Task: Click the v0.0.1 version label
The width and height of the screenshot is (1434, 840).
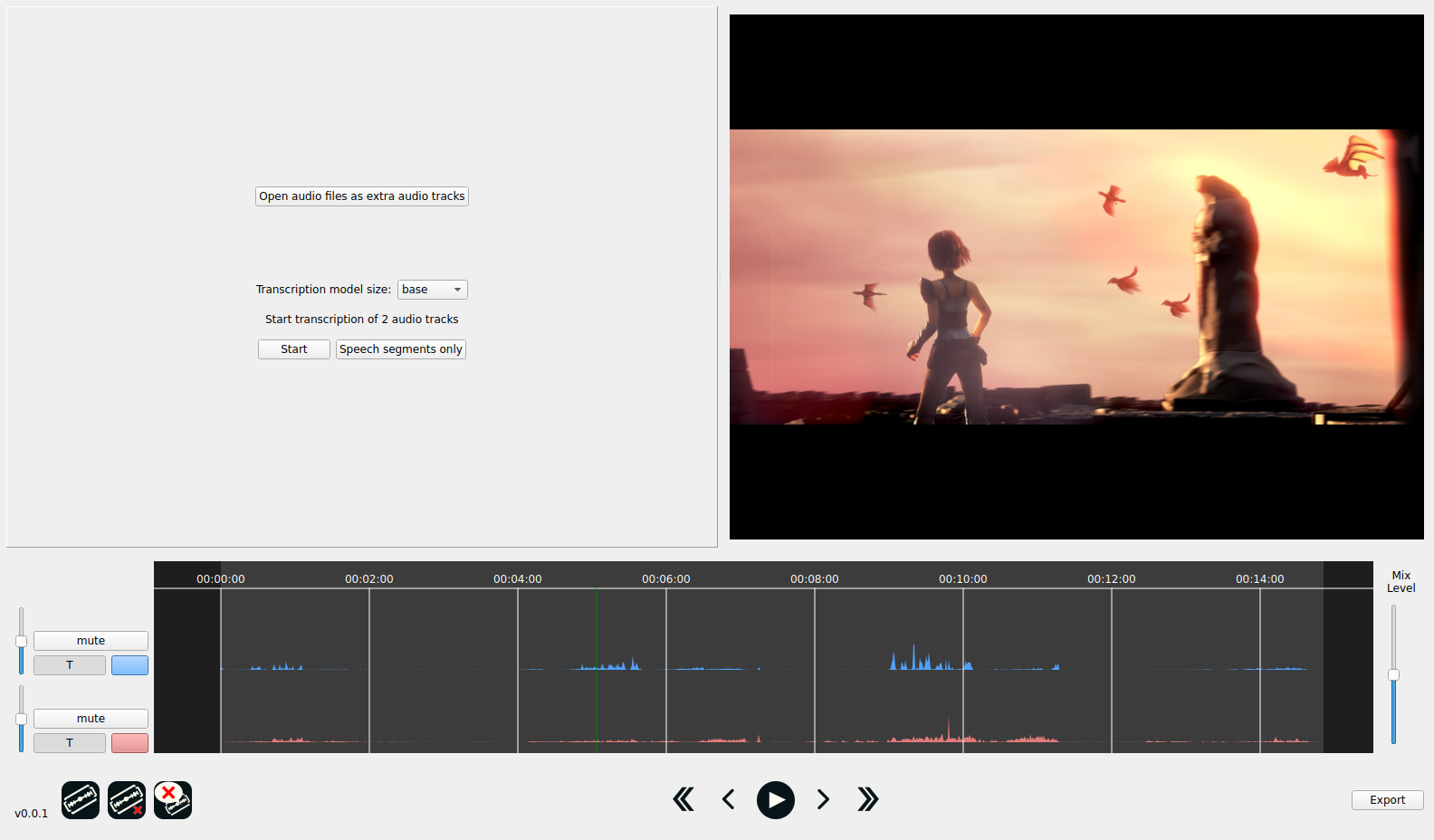Action: [x=32, y=814]
